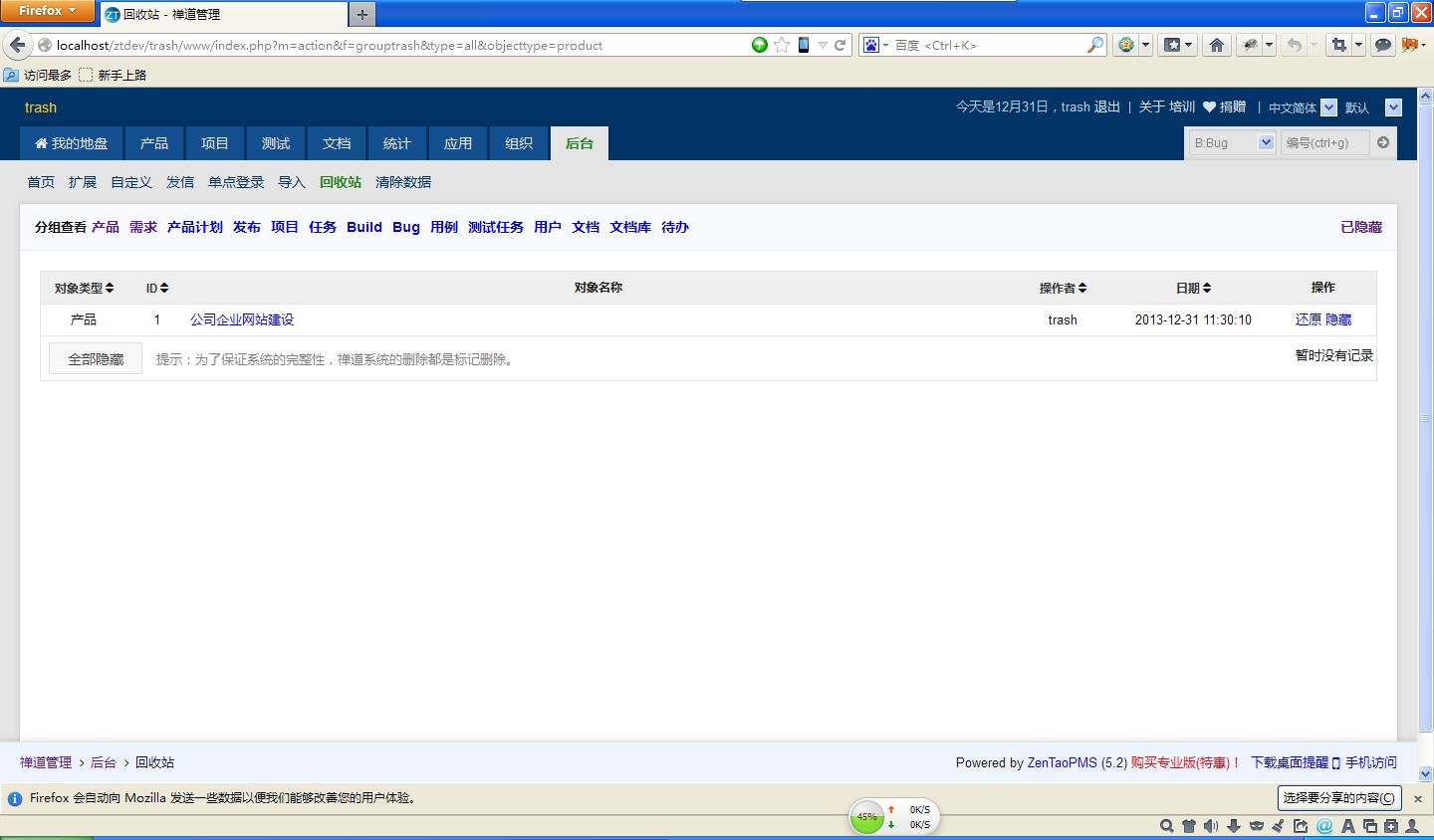Click the broom cleanup icon in bottom bar
The width and height of the screenshot is (1434, 840).
pyautogui.click(x=1278, y=826)
